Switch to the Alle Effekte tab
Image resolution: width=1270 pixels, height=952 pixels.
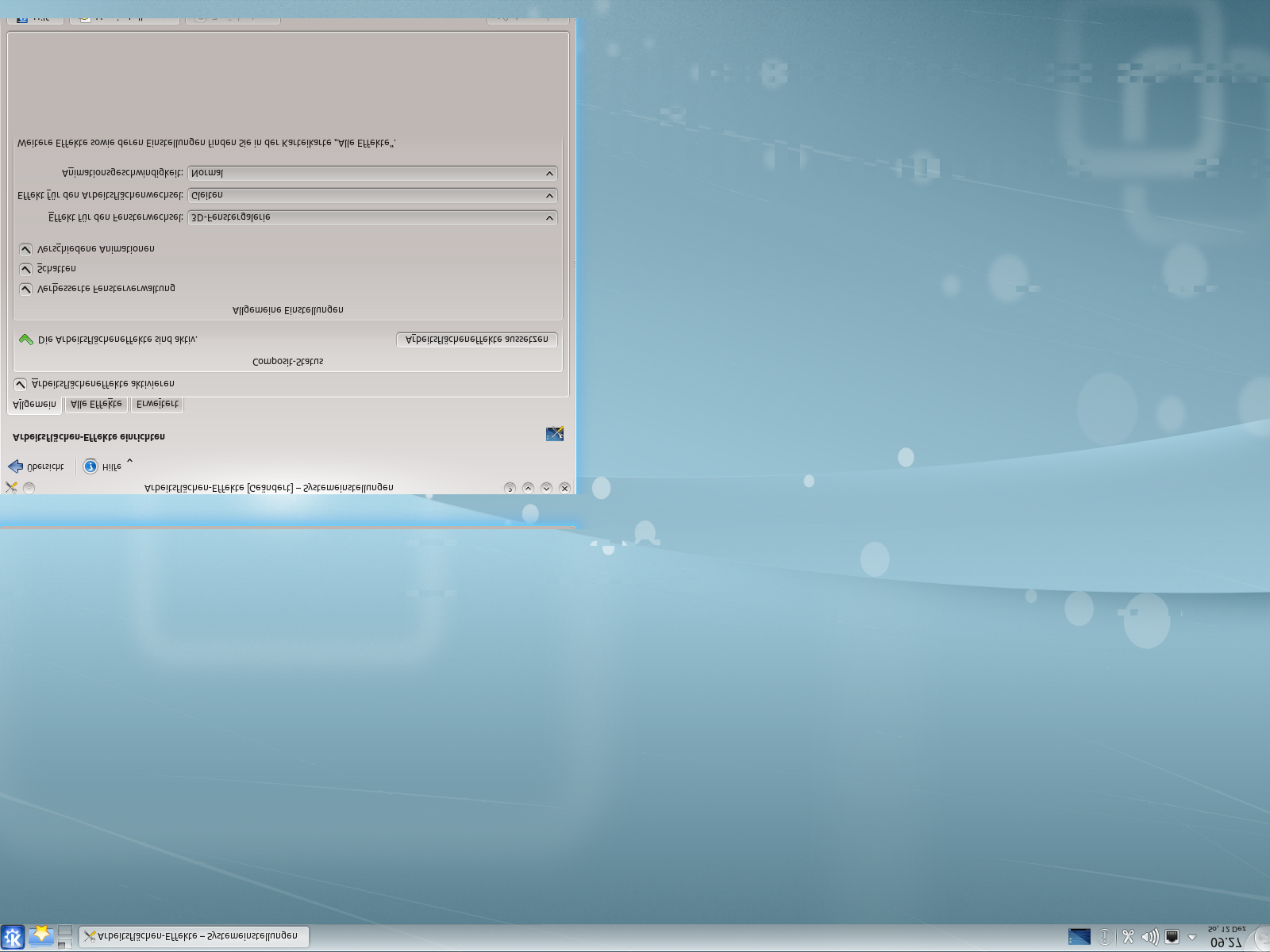click(96, 404)
